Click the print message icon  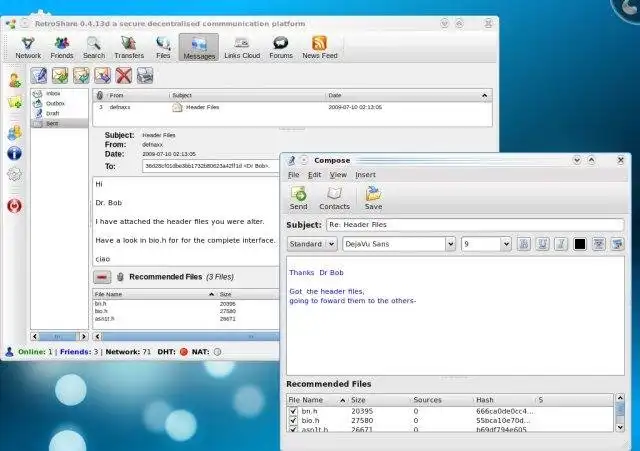point(146,75)
